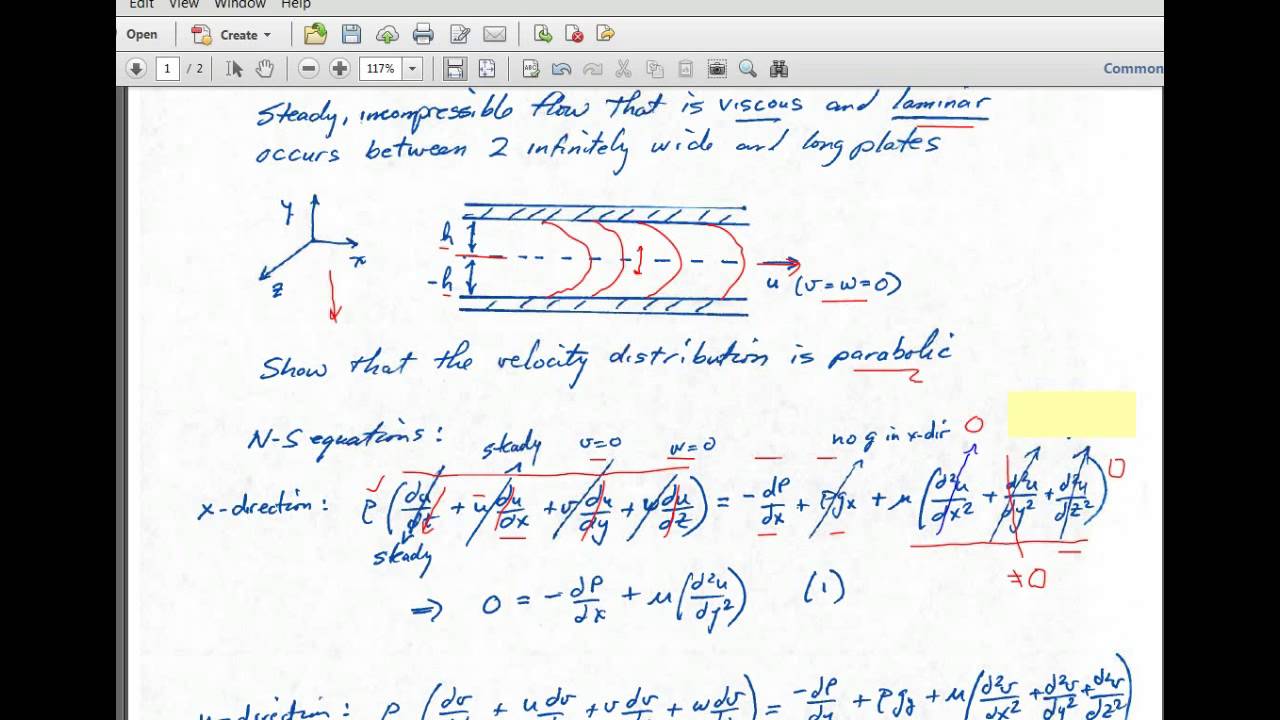The height and width of the screenshot is (720, 1280).
Task: Click the Find magnifier icon
Action: (748, 69)
